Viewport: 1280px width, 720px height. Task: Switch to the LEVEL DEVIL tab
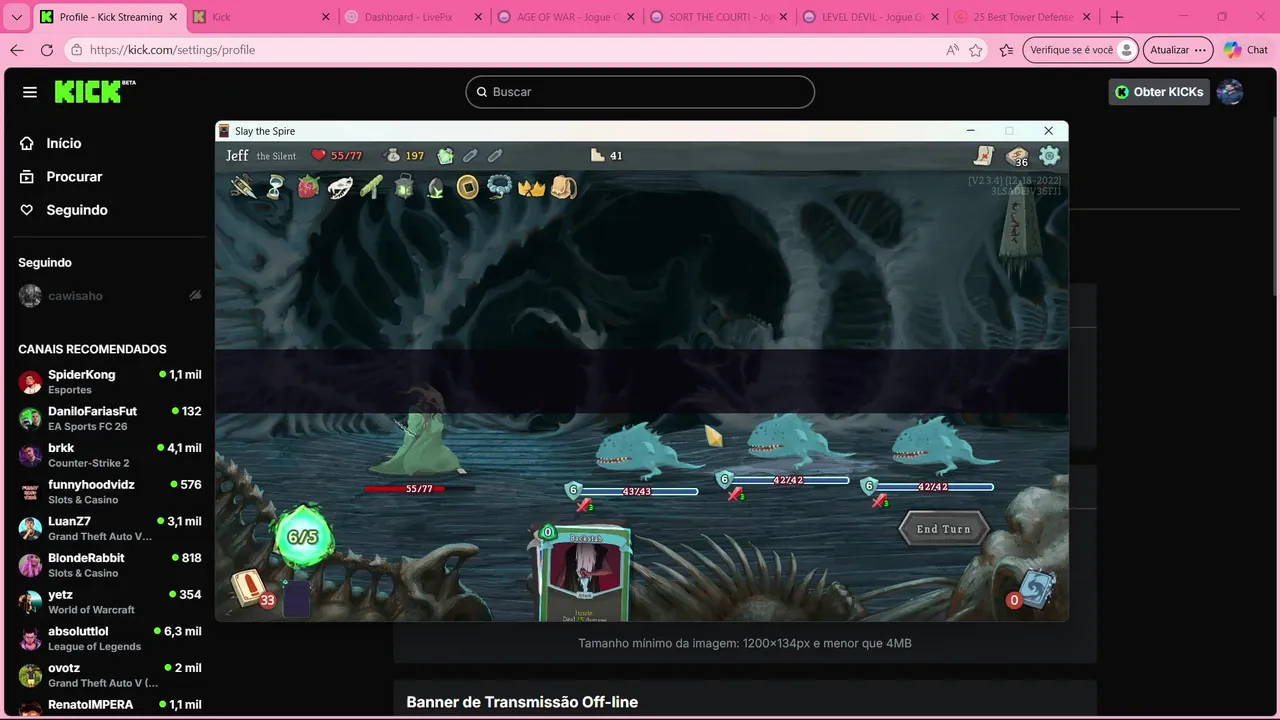[x=870, y=17]
